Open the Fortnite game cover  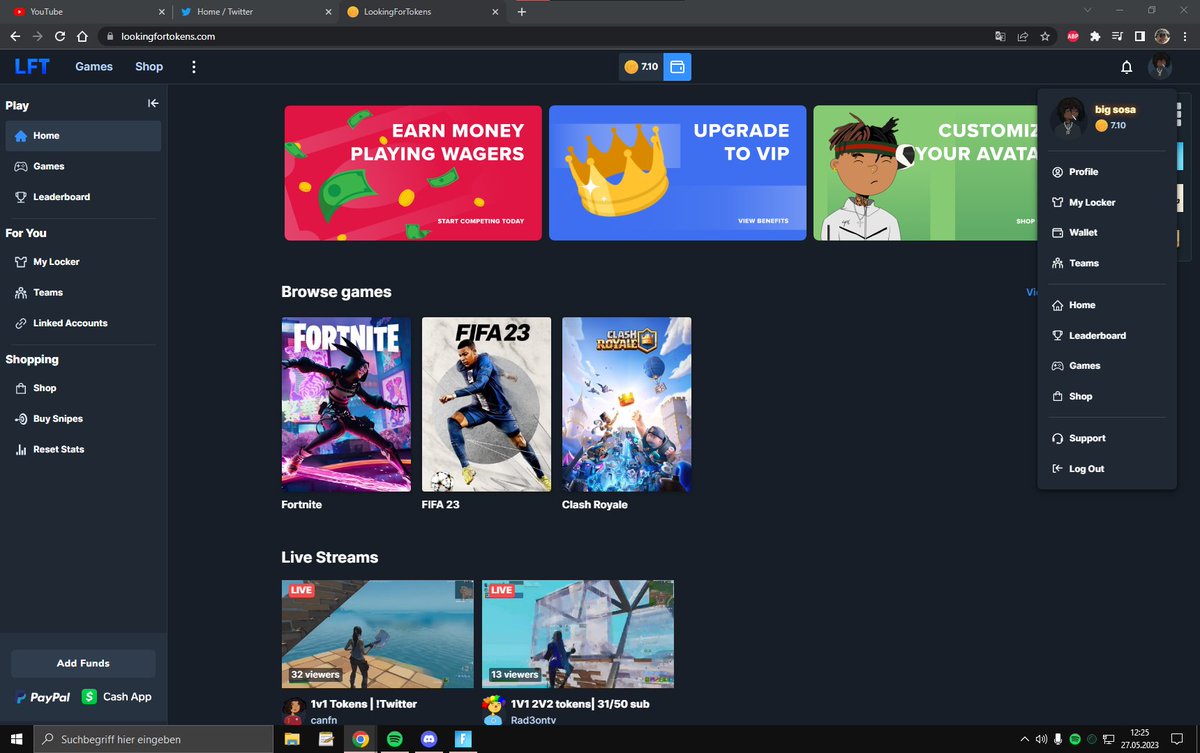pos(346,404)
